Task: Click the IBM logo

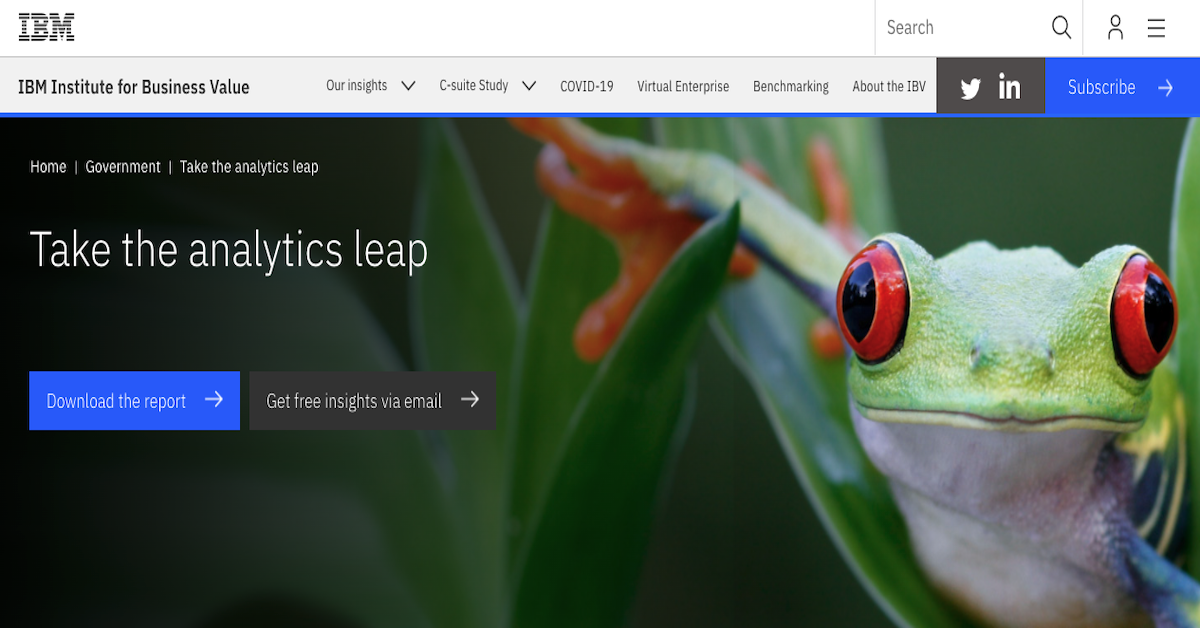Action: point(46,27)
